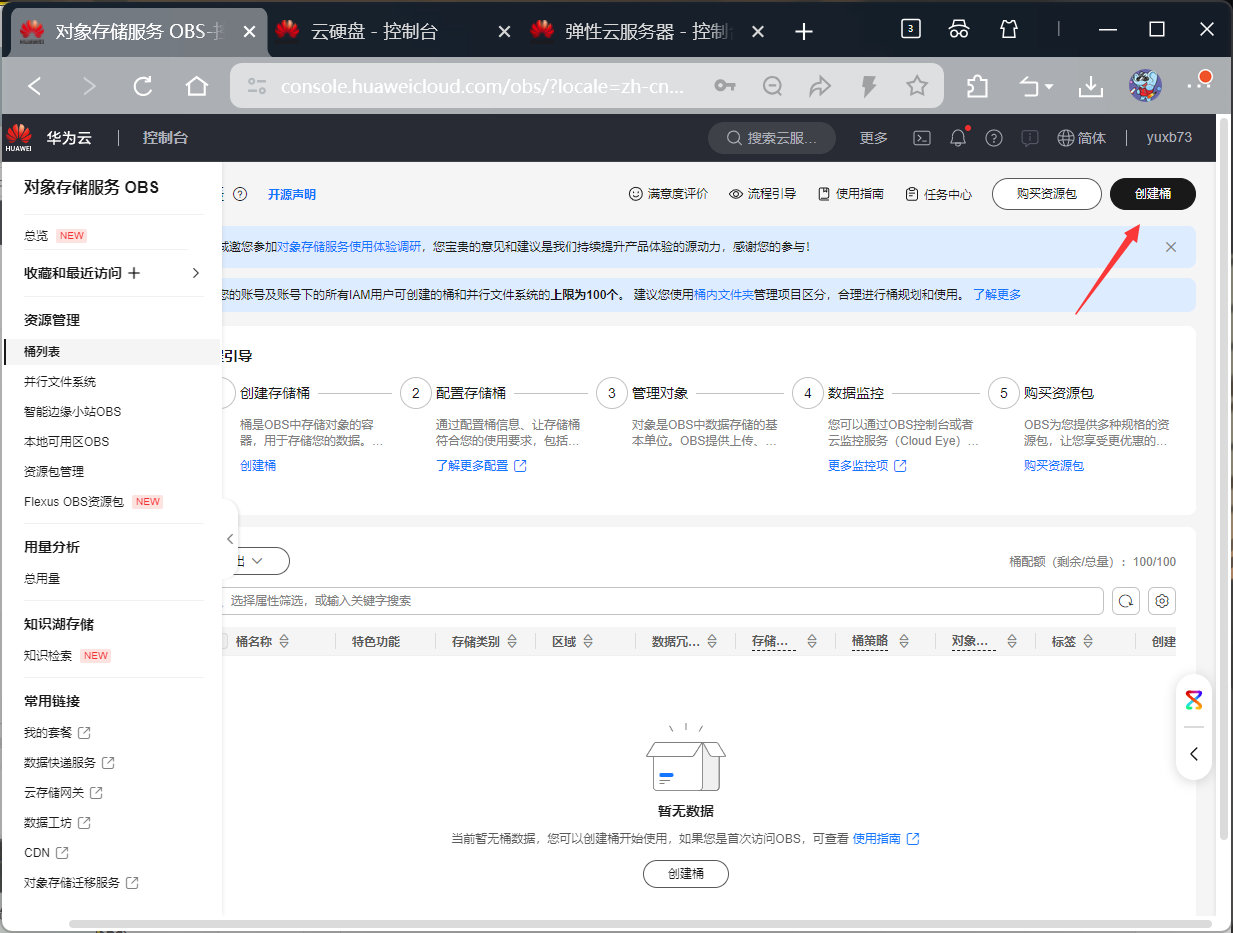Open new browser tab
This screenshot has height=933, width=1233.
[804, 32]
